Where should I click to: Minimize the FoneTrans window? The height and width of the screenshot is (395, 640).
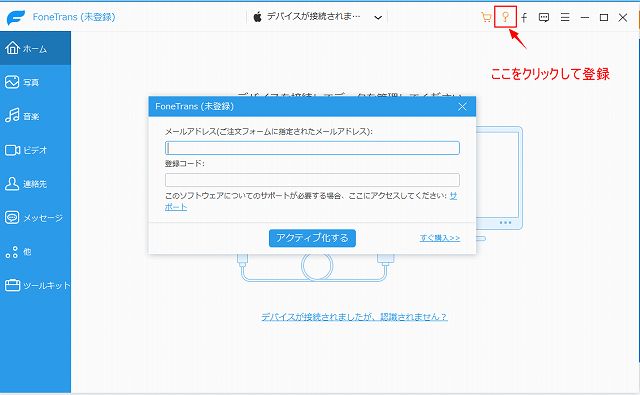[x=584, y=18]
